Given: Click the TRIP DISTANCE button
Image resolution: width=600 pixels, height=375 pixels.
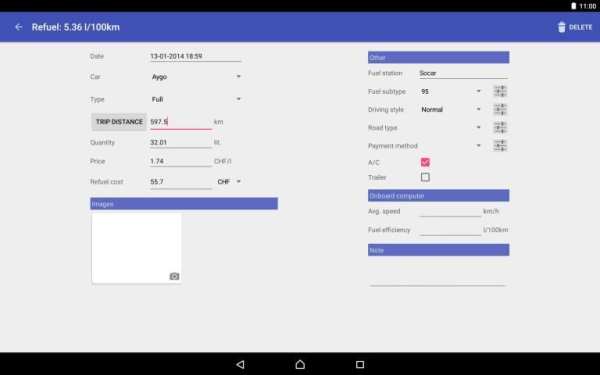Looking at the screenshot, I should (119, 122).
